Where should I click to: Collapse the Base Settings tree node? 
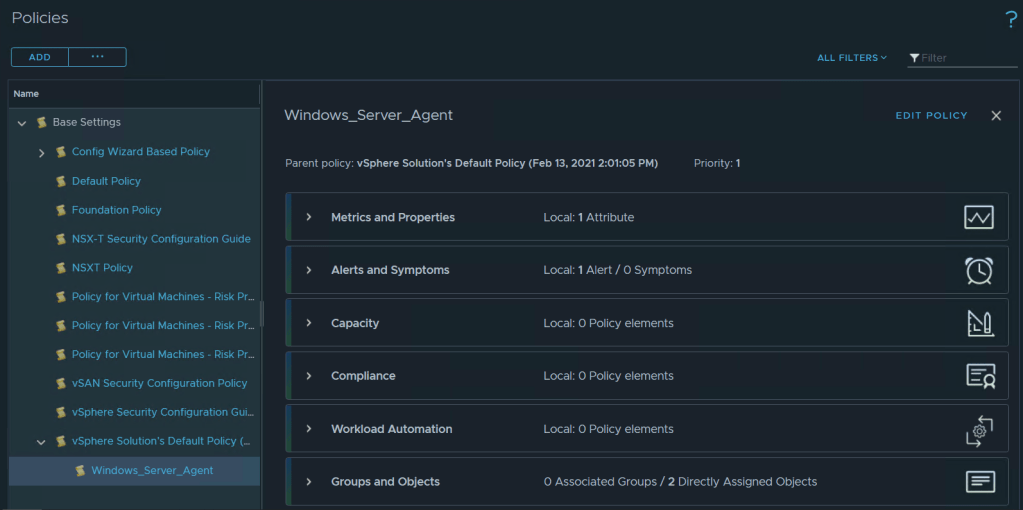point(22,123)
